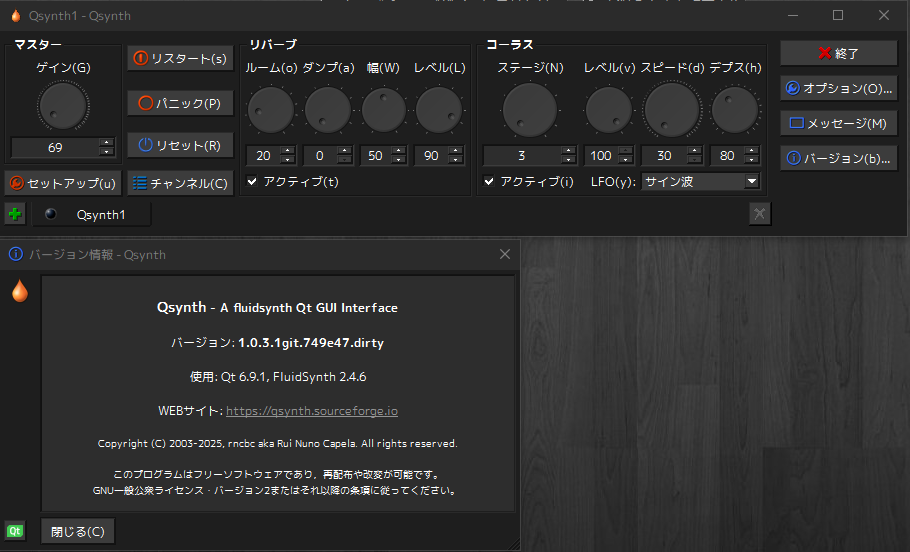Click the chorus レベル(v) level knob
This screenshot has height=552, width=910.
point(608,110)
